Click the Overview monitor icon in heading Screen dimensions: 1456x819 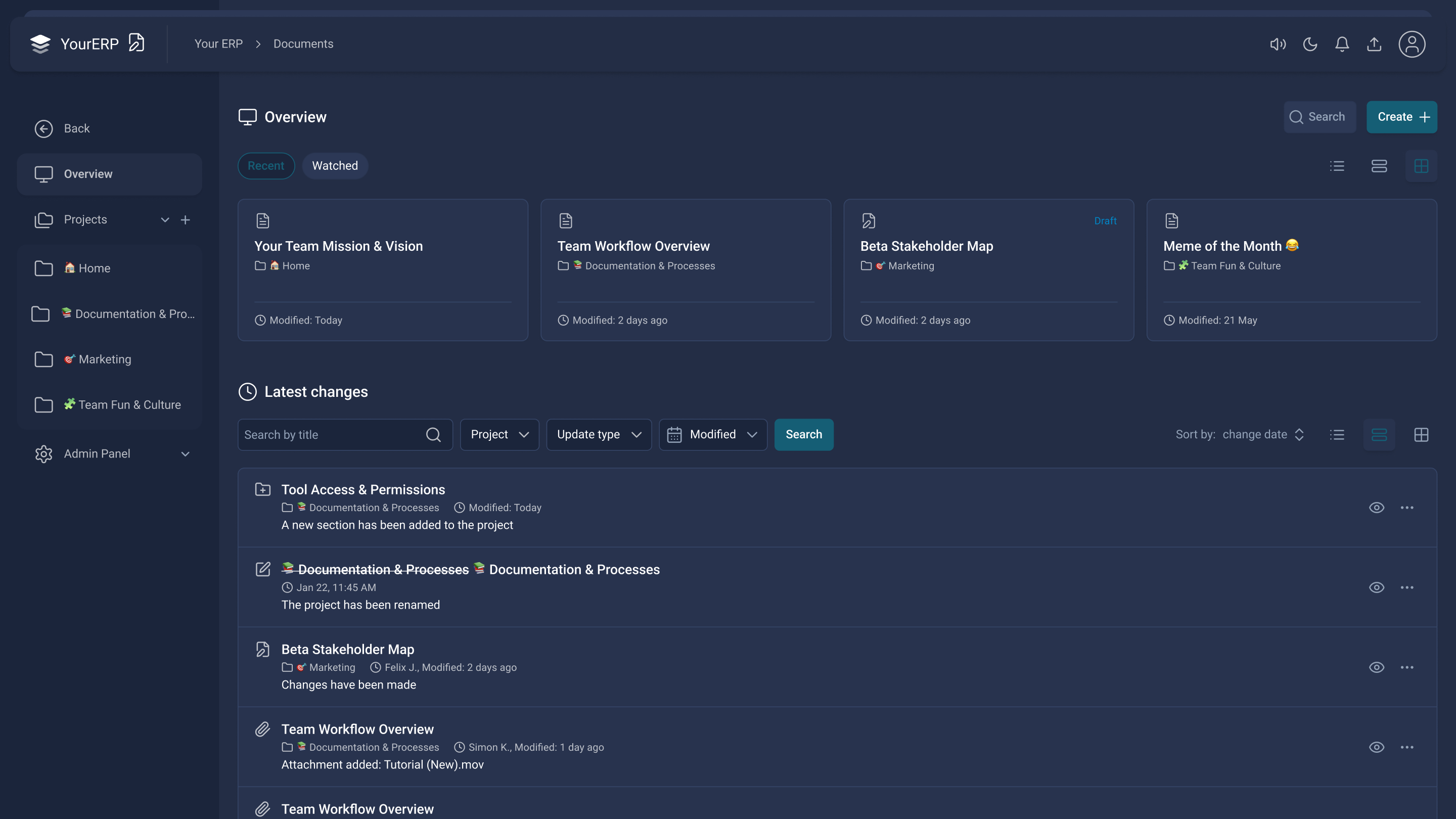(248, 117)
